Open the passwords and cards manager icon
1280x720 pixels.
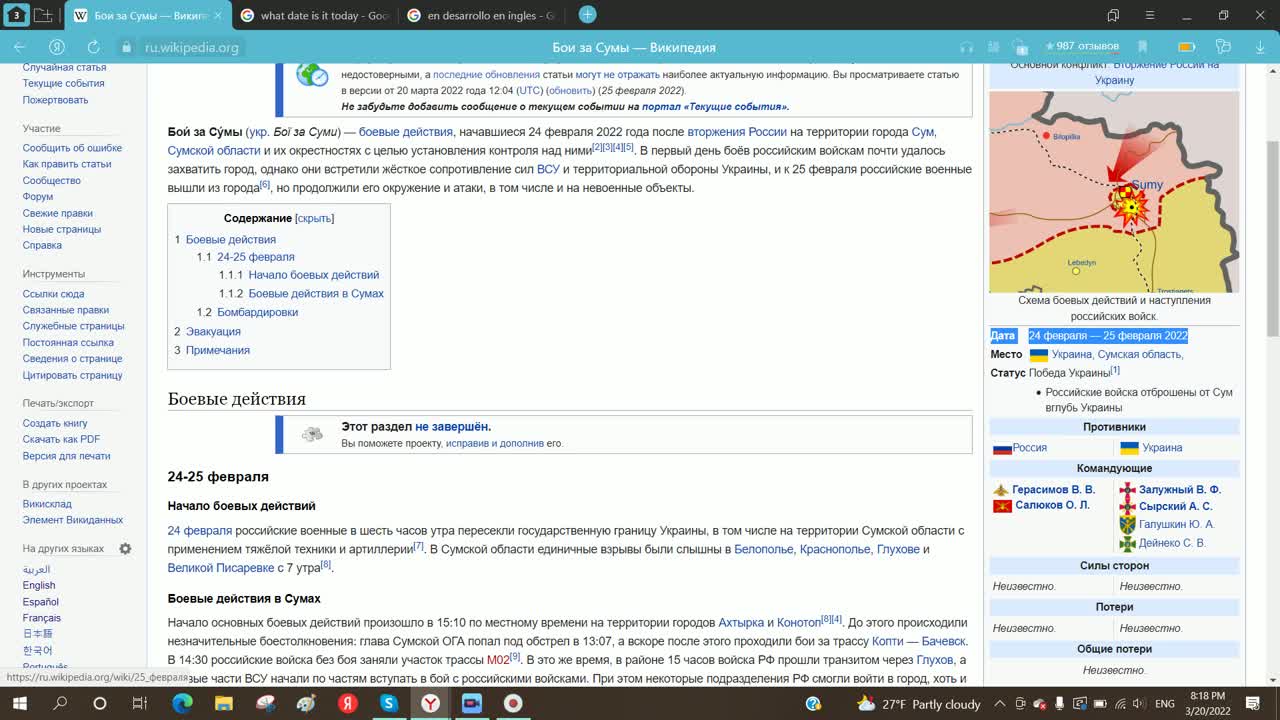point(1223,47)
